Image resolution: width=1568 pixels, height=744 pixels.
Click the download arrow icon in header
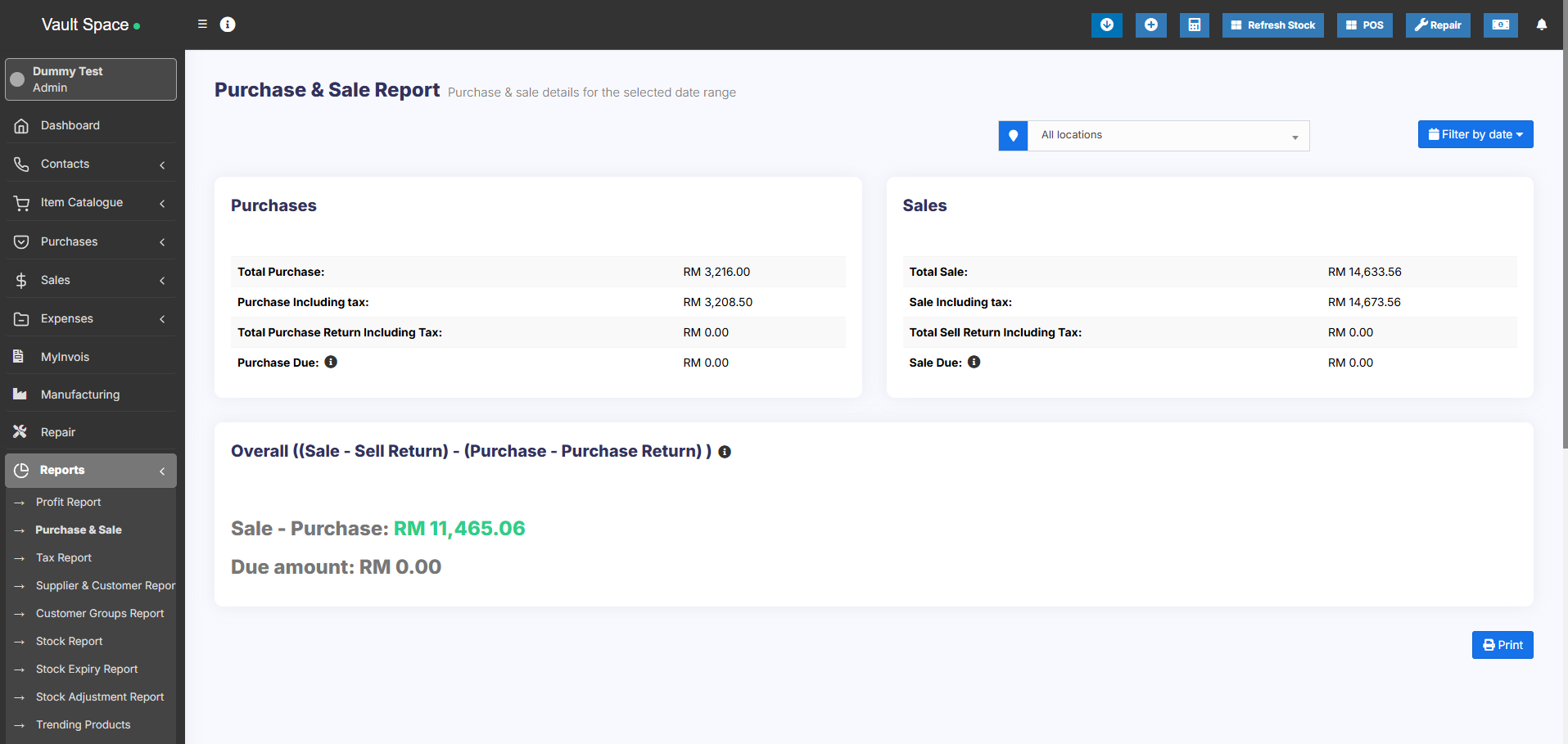coord(1106,25)
